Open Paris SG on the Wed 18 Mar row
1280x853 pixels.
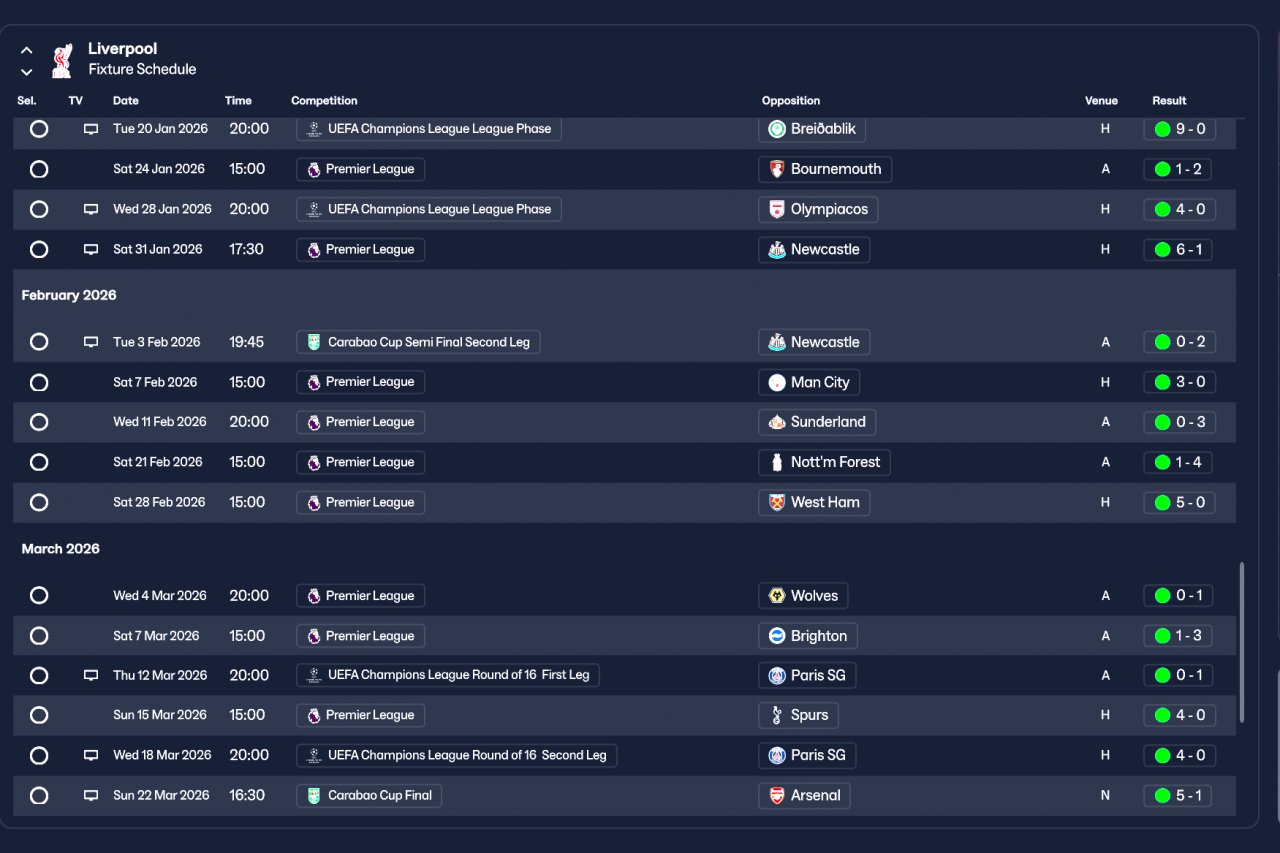pos(807,755)
